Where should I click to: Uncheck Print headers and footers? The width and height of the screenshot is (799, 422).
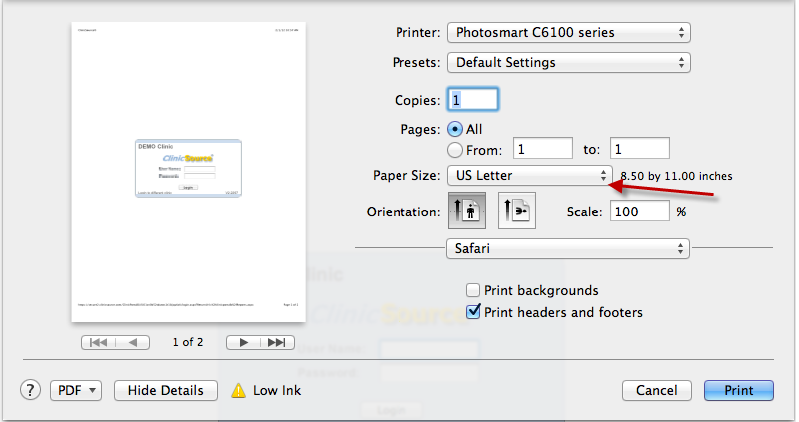473,312
